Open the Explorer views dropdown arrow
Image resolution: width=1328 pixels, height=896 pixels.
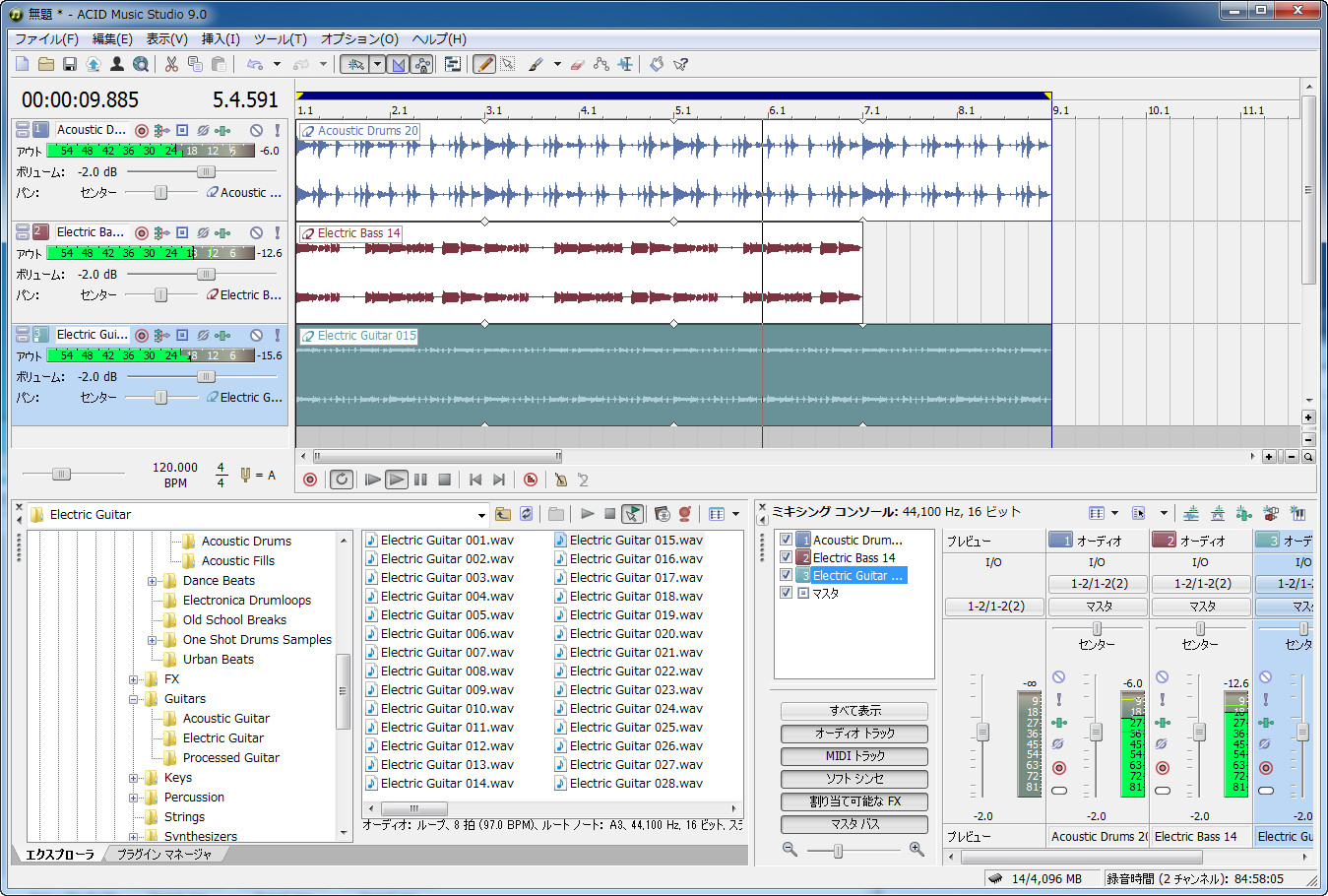(x=735, y=514)
